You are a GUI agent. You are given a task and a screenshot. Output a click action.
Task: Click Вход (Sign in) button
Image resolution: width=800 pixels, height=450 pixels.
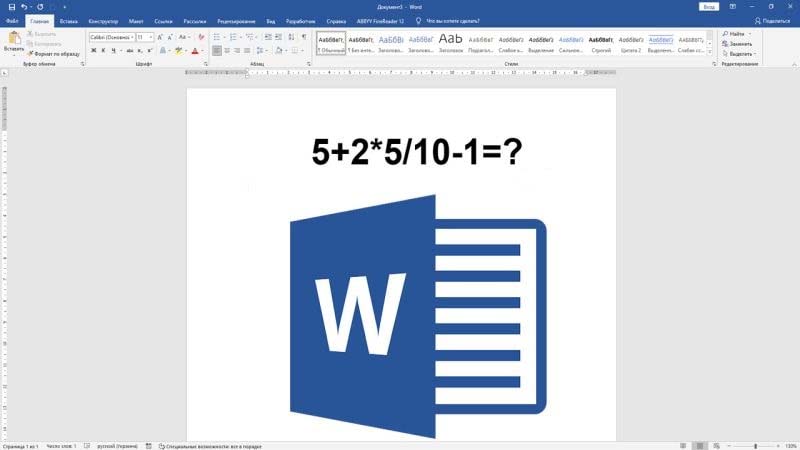pos(709,7)
